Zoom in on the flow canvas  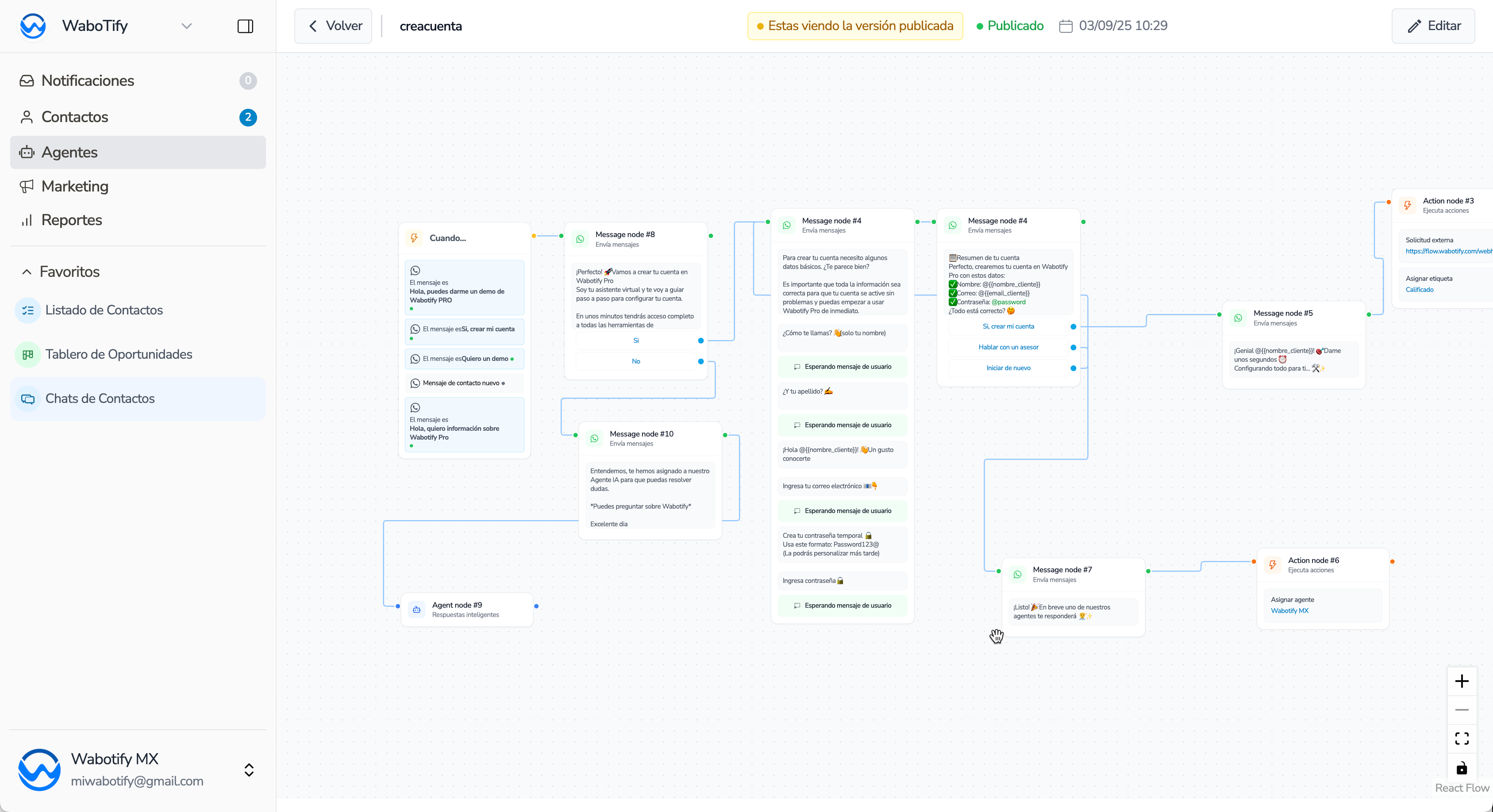pyautogui.click(x=1462, y=681)
